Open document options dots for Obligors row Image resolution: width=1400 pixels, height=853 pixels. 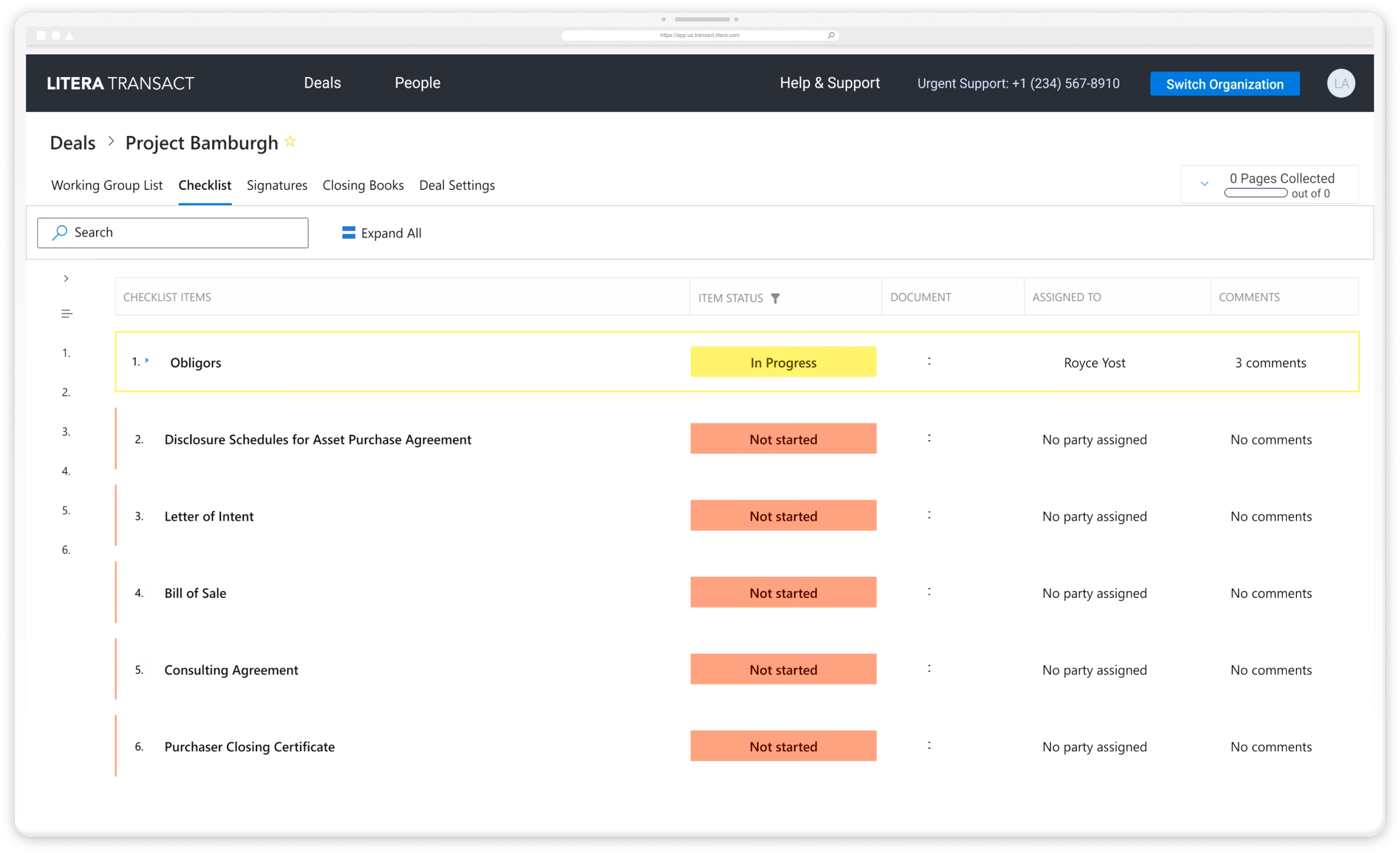(x=929, y=361)
